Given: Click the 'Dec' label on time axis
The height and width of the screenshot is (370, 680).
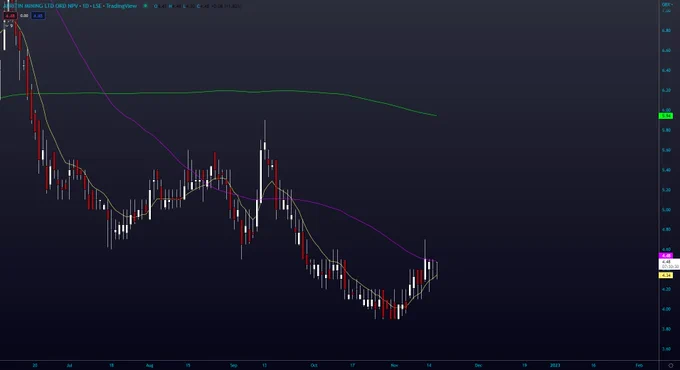Looking at the screenshot, I should point(478,365).
